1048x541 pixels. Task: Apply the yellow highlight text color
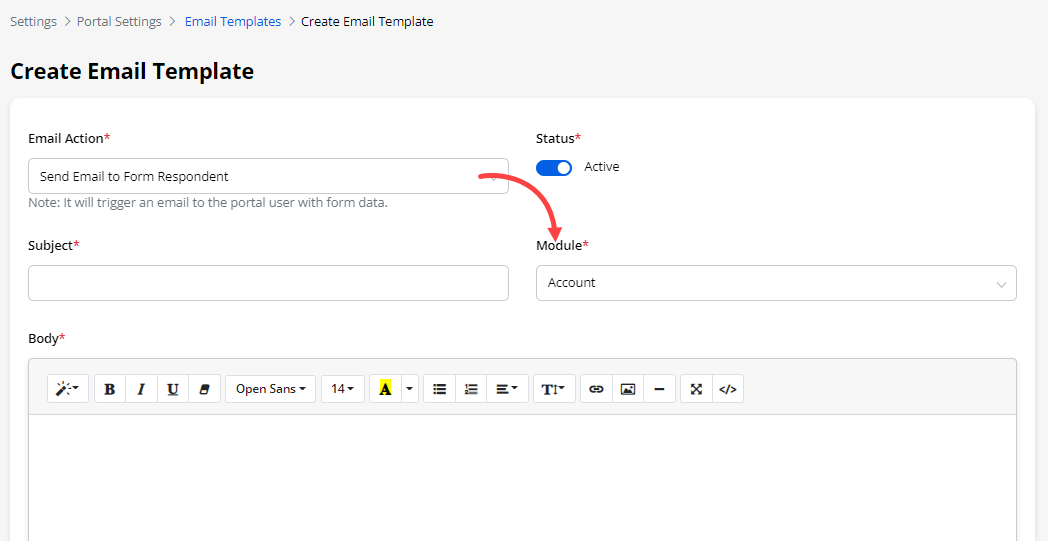(x=385, y=389)
